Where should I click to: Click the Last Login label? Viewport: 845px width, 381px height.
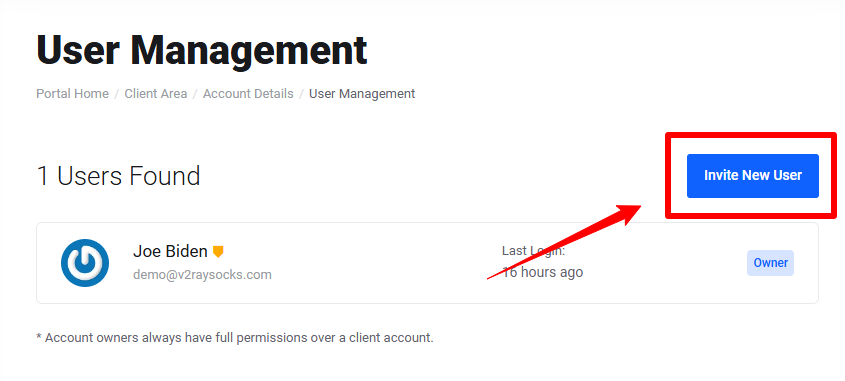pyautogui.click(x=533, y=251)
